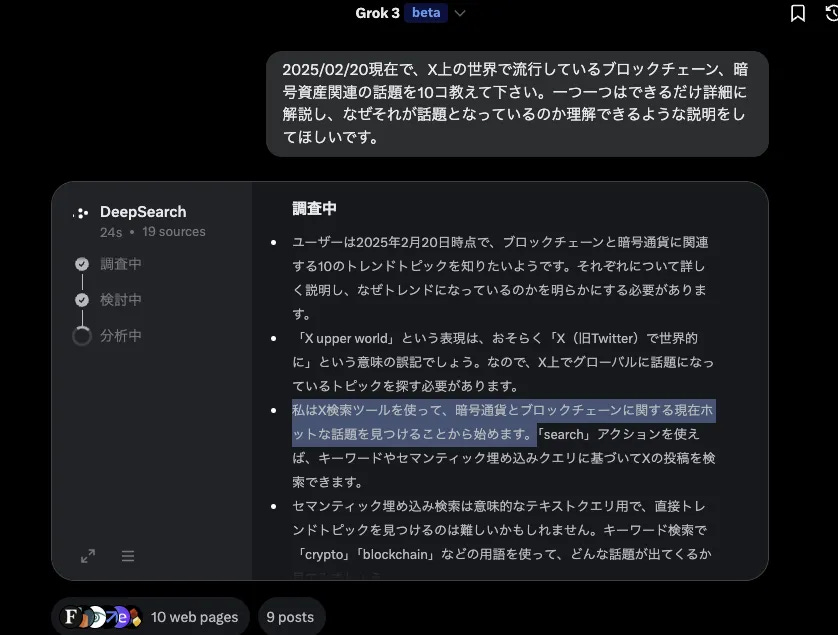Bookmark this conversation using the bookmark icon
This screenshot has height=635, width=838.
point(797,13)
